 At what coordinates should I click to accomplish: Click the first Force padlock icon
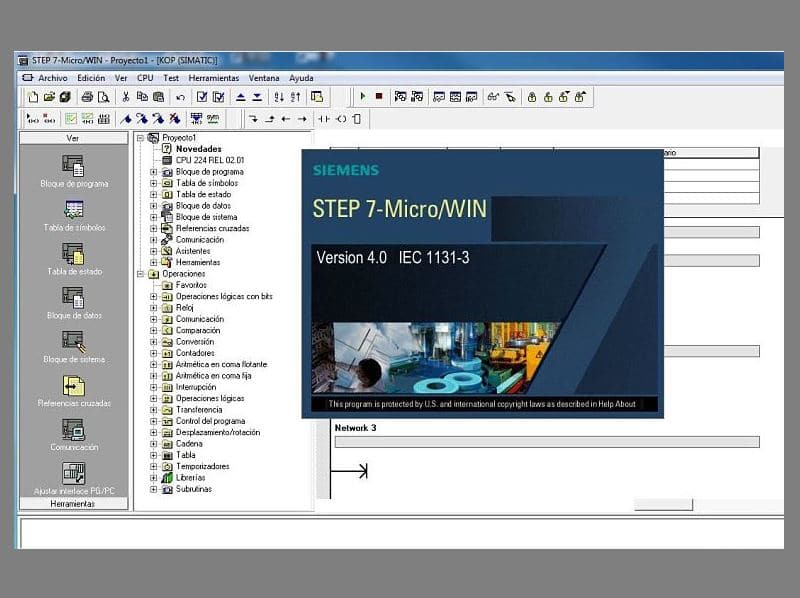(x=532, y=96)
